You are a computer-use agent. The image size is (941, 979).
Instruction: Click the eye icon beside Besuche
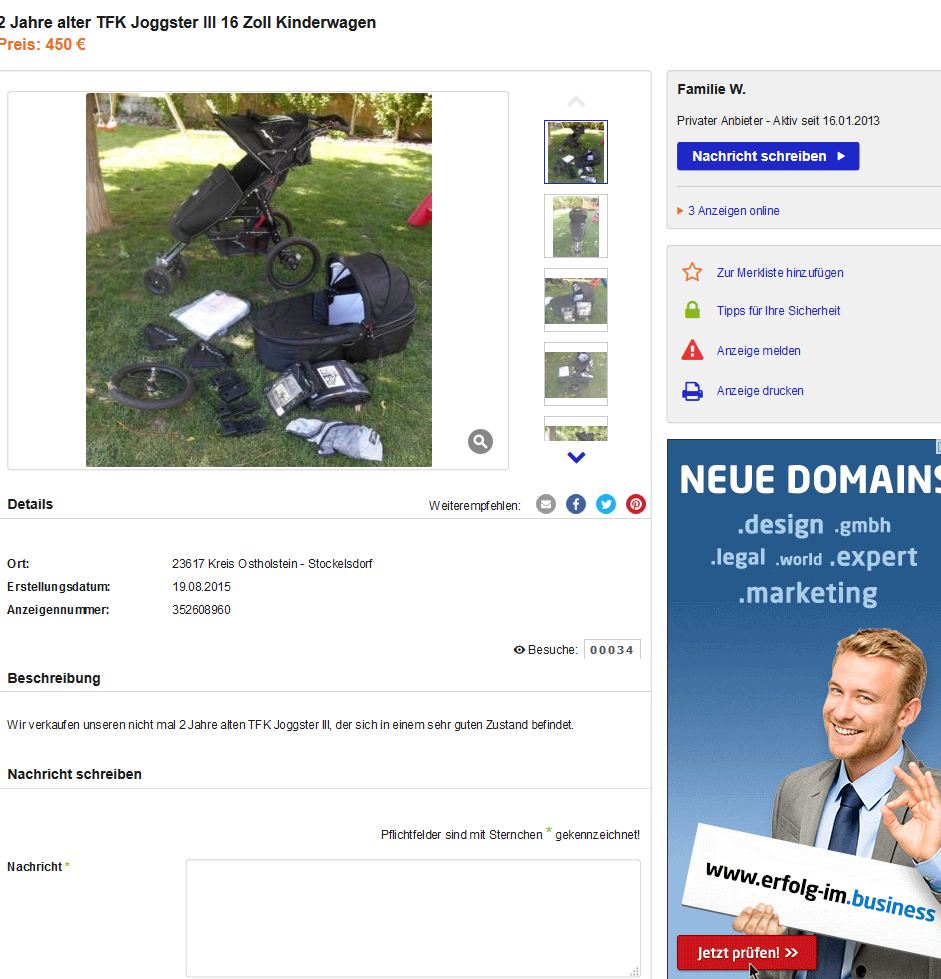point(519,650)
